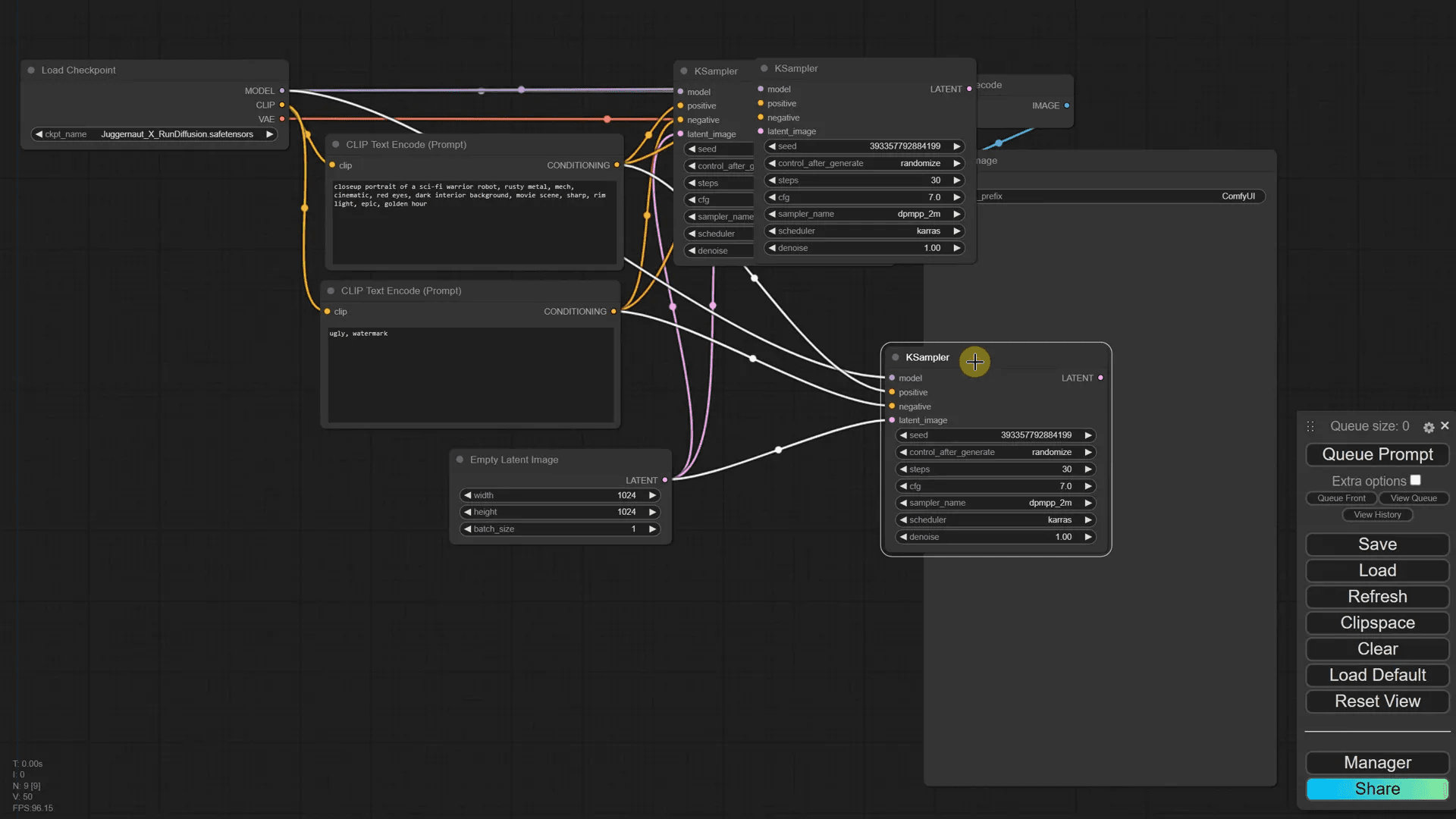This screenshot has height=819, width=1456.
Task: Open the sampler_name selector showing dpmpp_2m
Action: 996,502
